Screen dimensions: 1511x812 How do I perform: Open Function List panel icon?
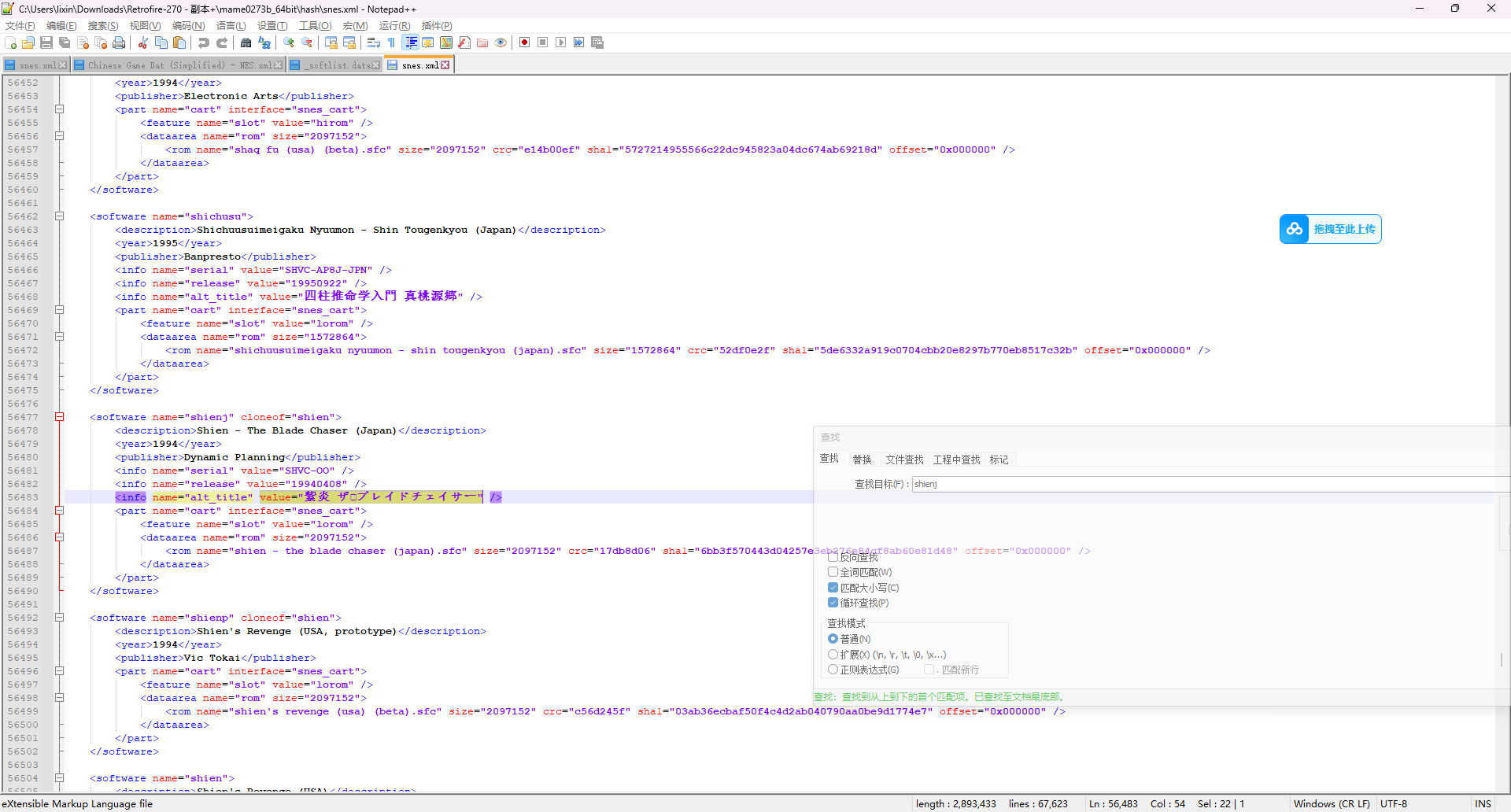464,42
